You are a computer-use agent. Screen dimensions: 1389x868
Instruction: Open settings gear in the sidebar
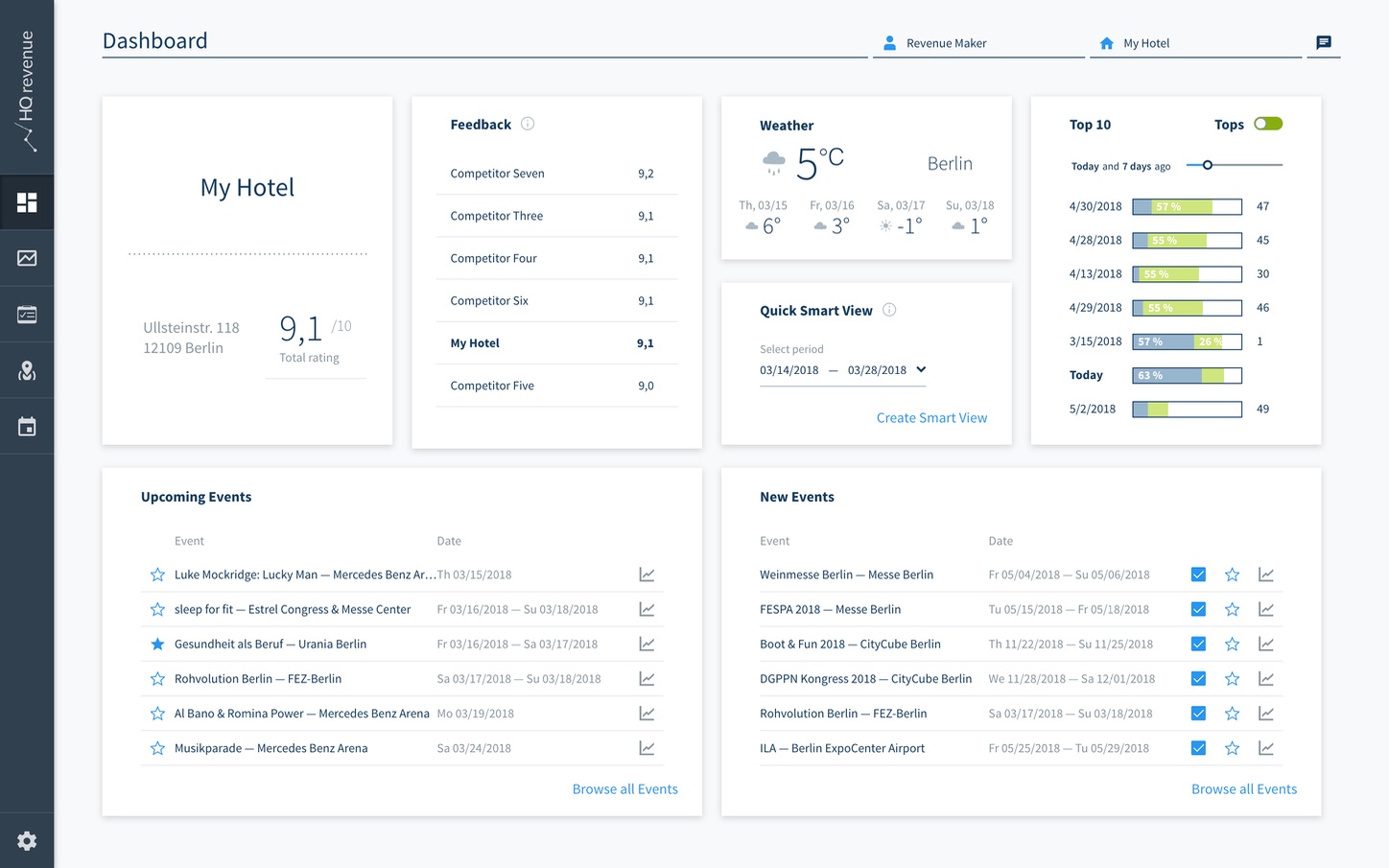pyautogui.click(x=27, y=841)
